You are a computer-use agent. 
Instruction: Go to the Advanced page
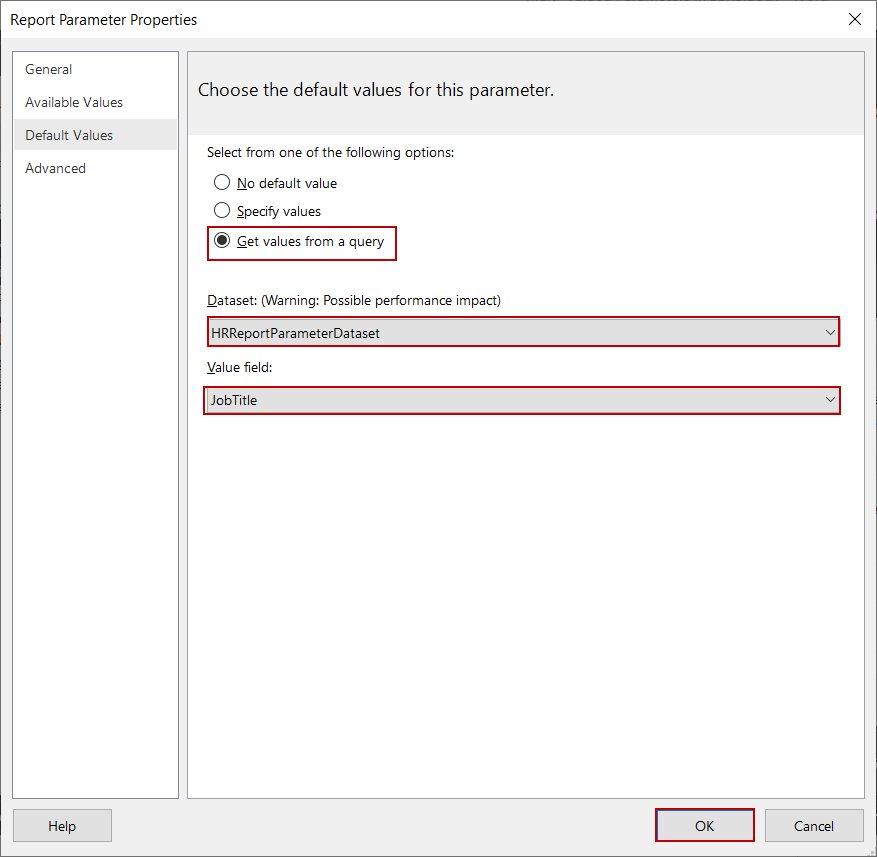(x=55, y=168)
